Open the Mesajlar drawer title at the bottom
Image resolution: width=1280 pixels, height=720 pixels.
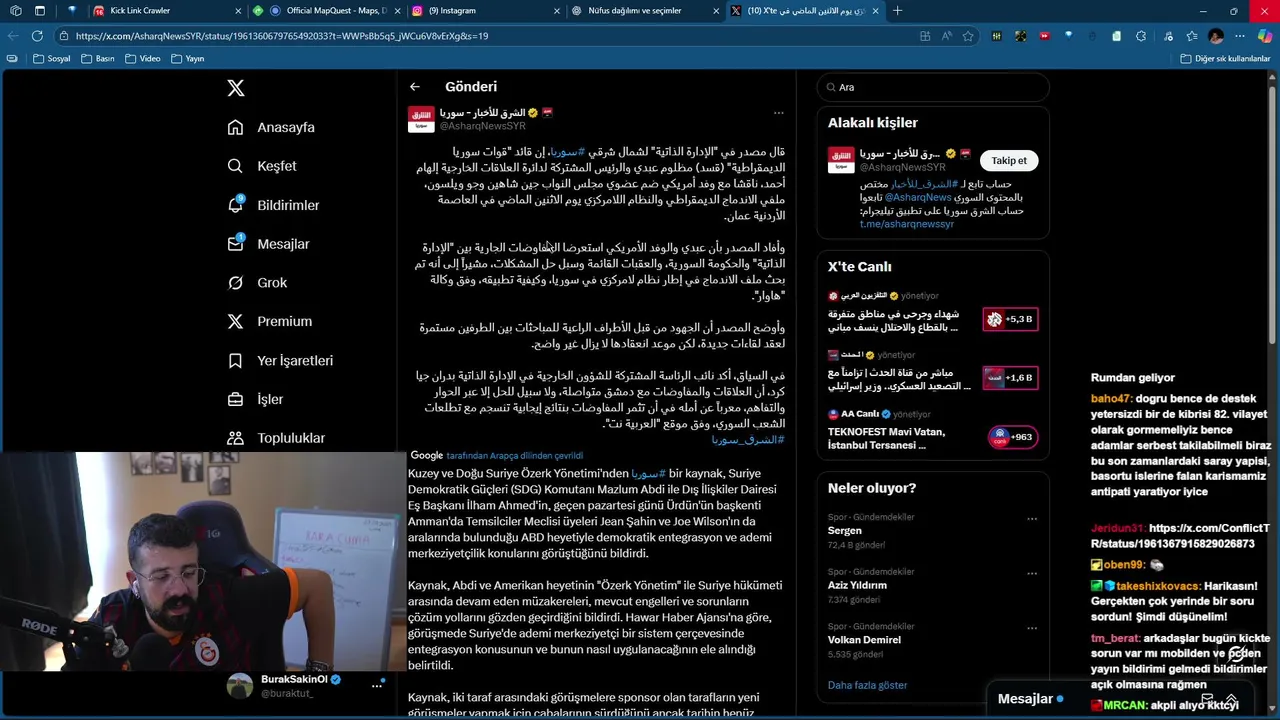[x=1025, y=699]
